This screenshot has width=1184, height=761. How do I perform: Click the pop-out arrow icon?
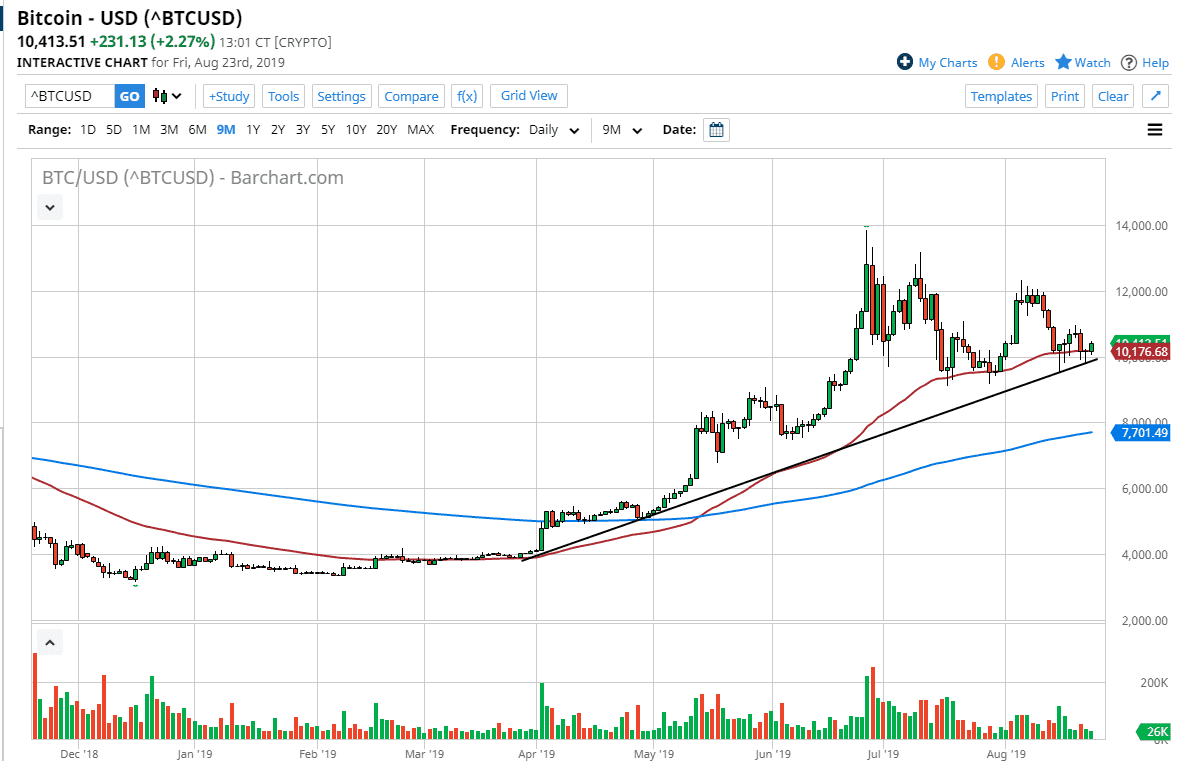pos(1155,95)
